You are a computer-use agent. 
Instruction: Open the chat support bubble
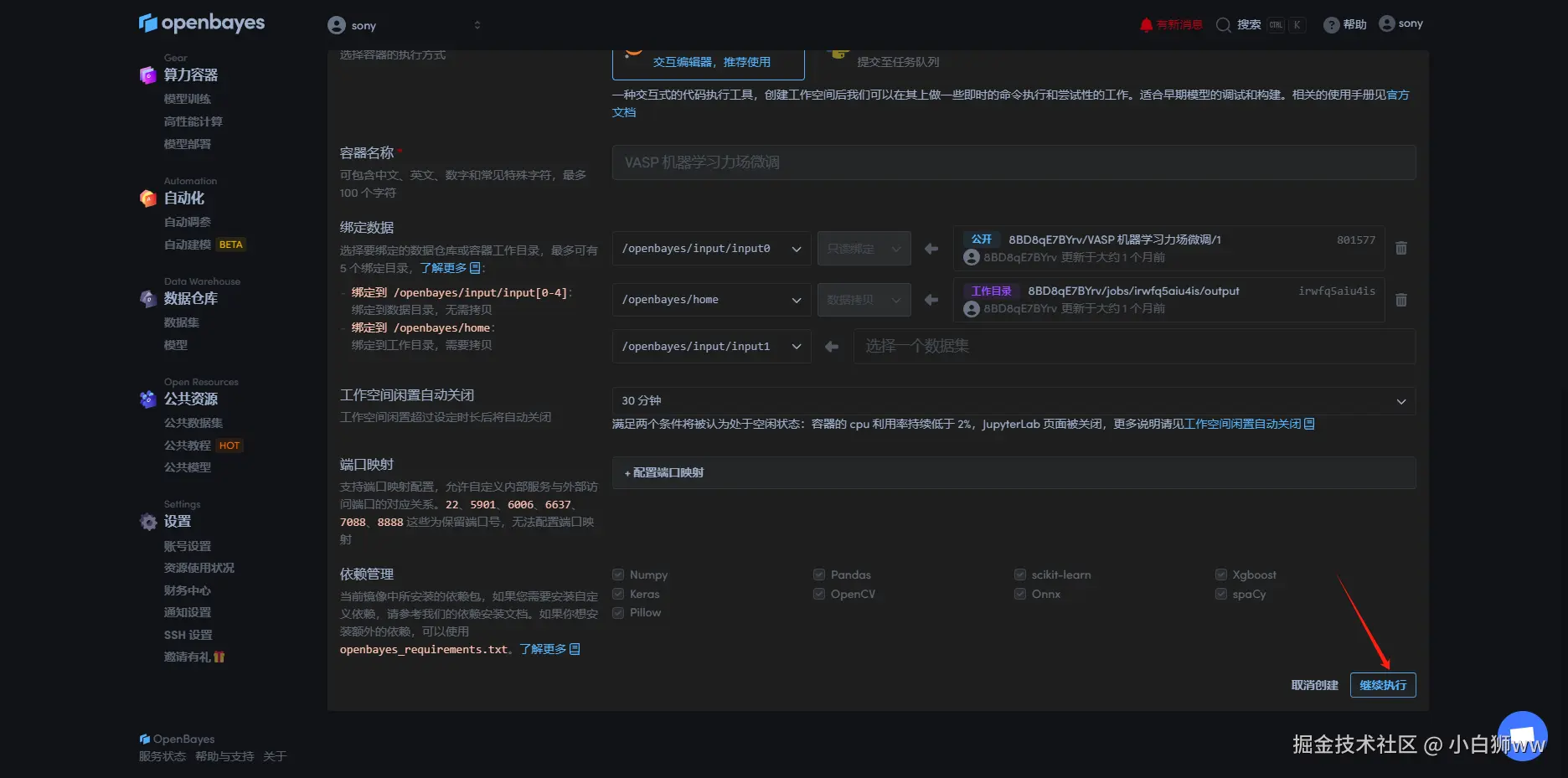pos(1522,735)
